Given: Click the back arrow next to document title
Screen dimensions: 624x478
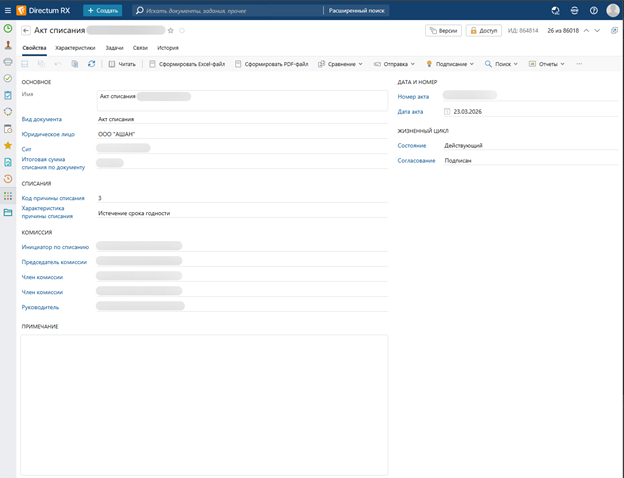Looking at the screenshot, I should point(25,31).
